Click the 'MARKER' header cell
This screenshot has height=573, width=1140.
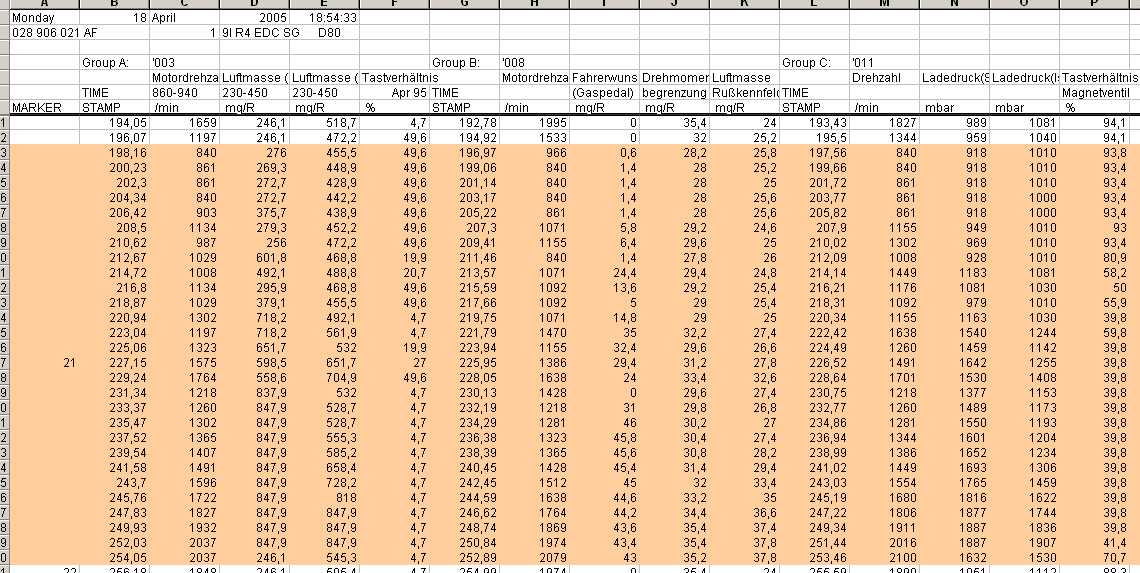coord(44,108)
